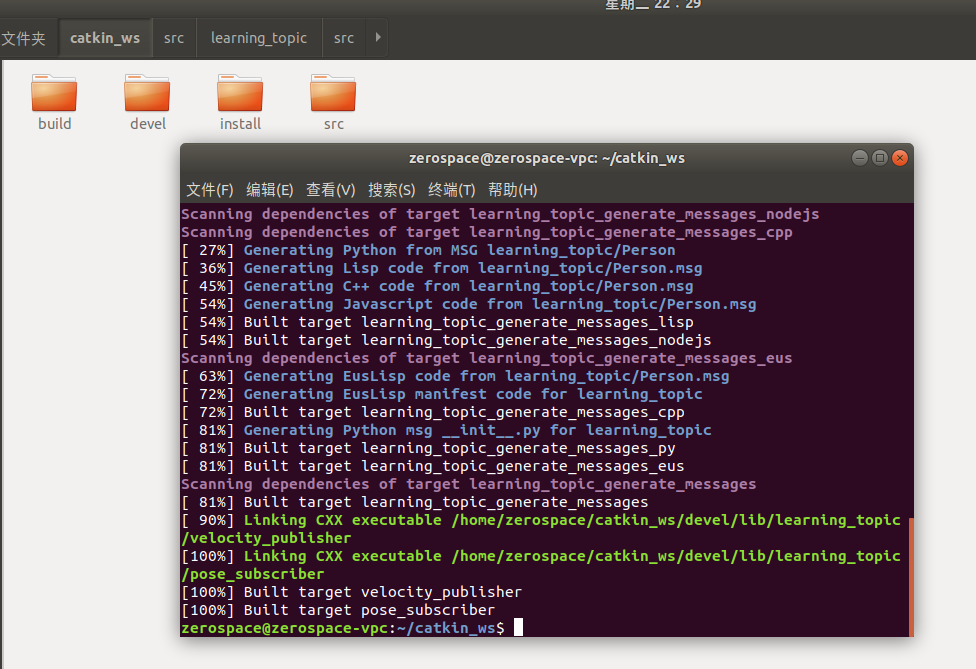976x669 pixels.
Task: Click 'Scanning dependencies ... generate_messages_nodejs' line
Action: [x=500, y=214]
